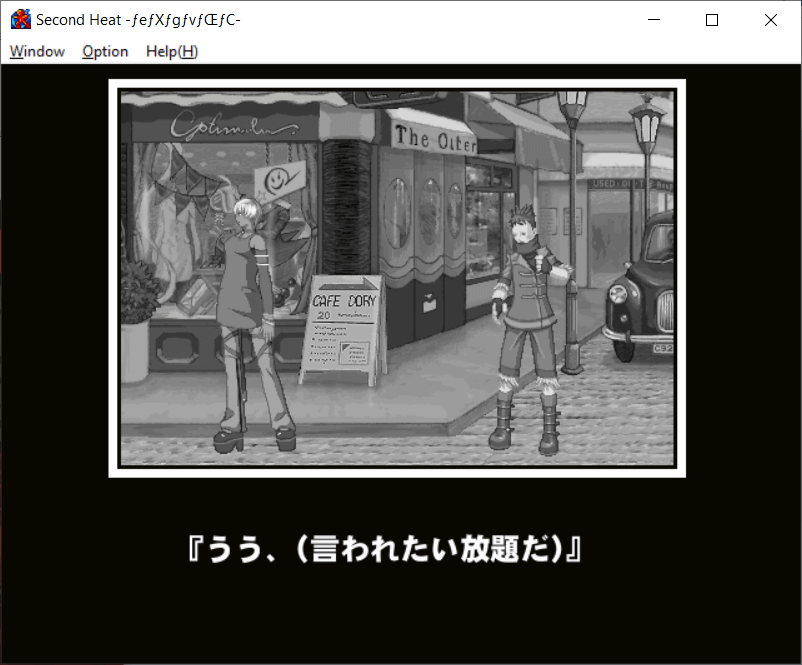
Task: Click the vintage car parked on the street
Action: [641, 290]
